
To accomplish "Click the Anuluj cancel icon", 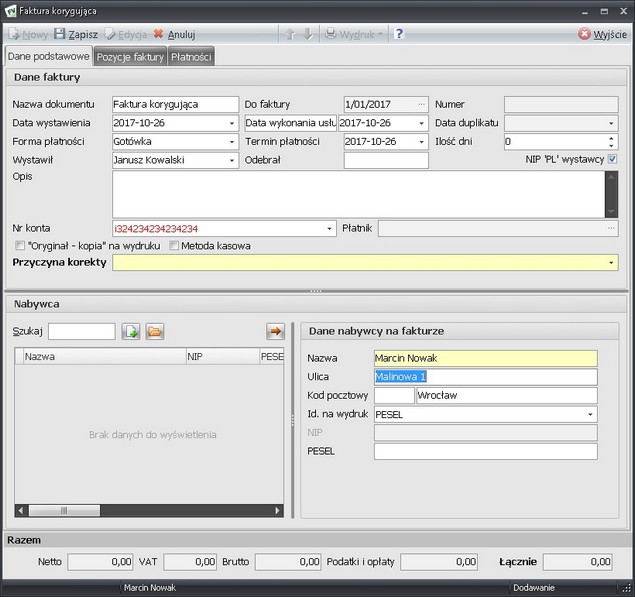I will tap(158, 34).
